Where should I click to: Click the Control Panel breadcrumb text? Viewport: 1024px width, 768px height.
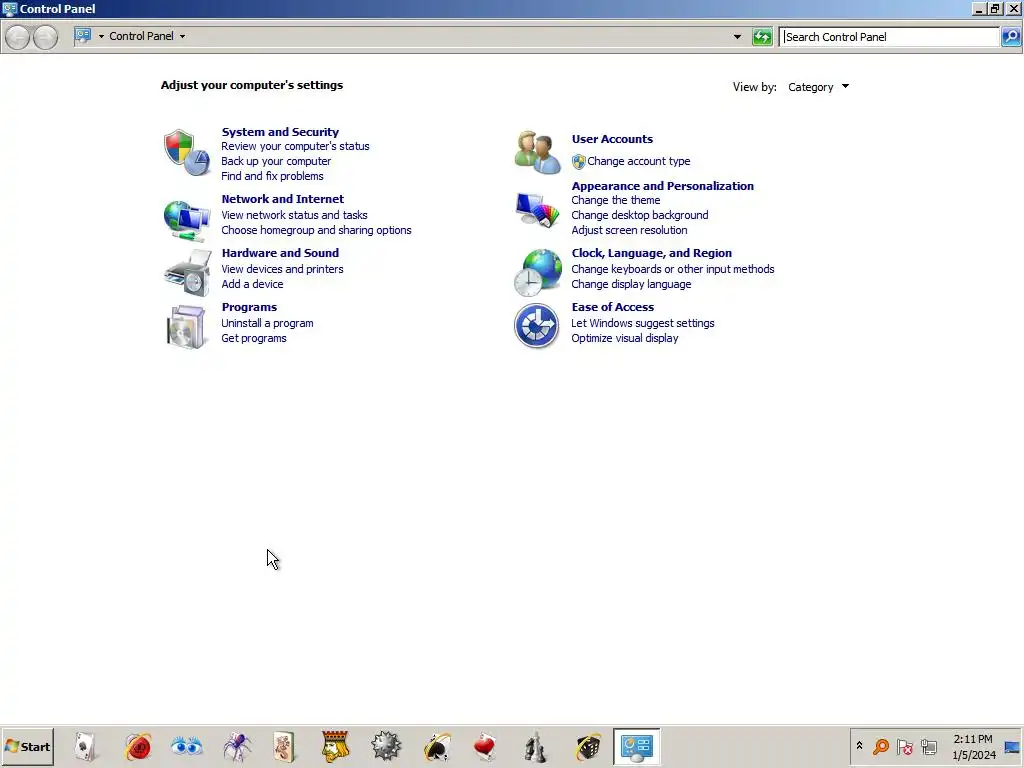141,36
